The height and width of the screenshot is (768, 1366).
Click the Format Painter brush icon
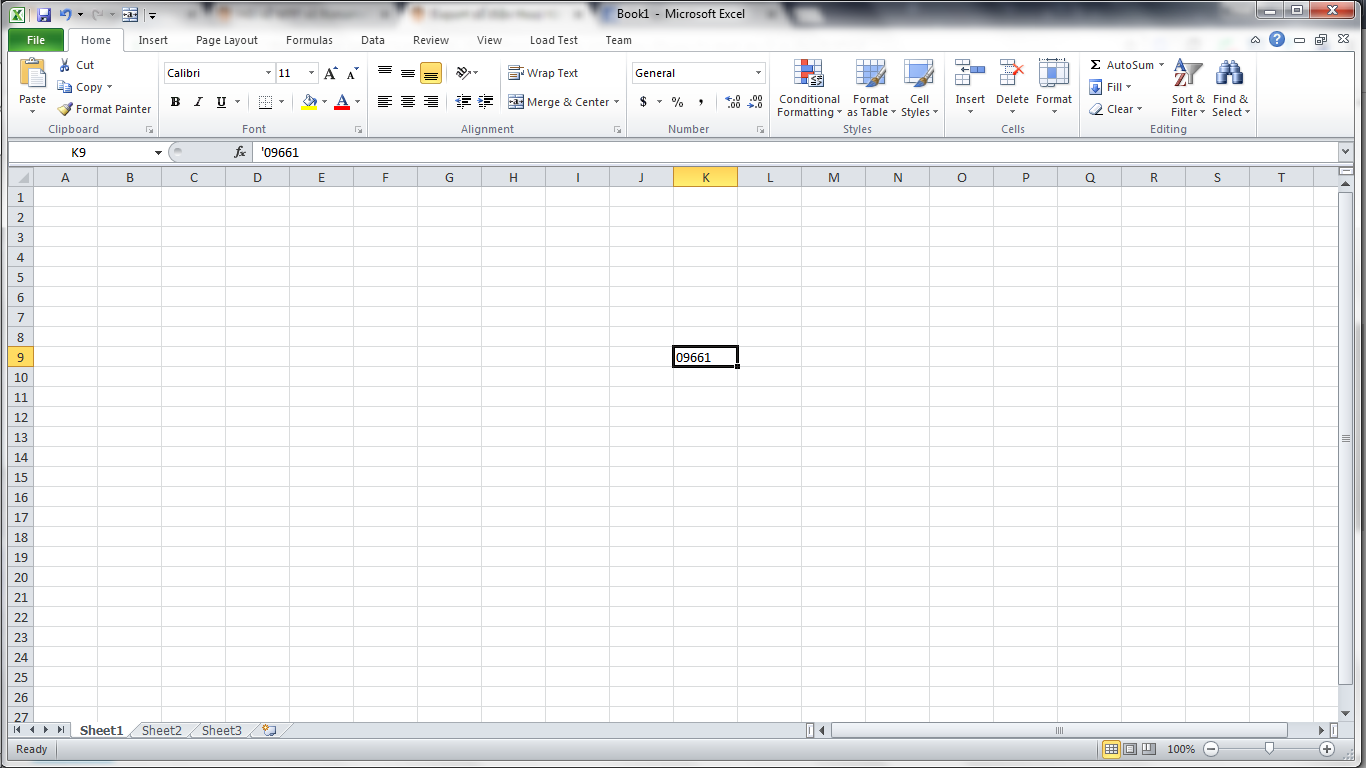66,109
